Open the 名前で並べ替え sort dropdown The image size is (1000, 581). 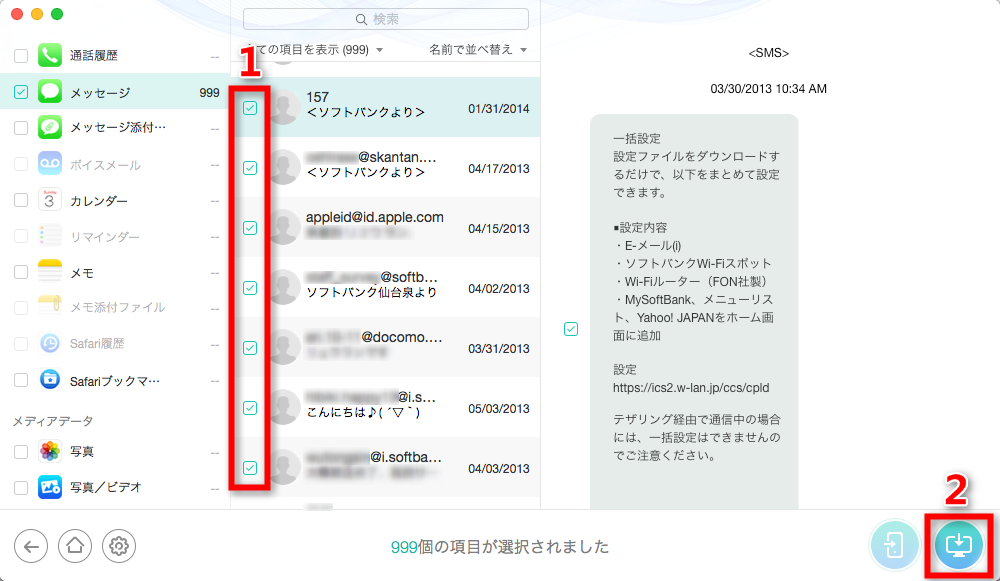[478, 50]
